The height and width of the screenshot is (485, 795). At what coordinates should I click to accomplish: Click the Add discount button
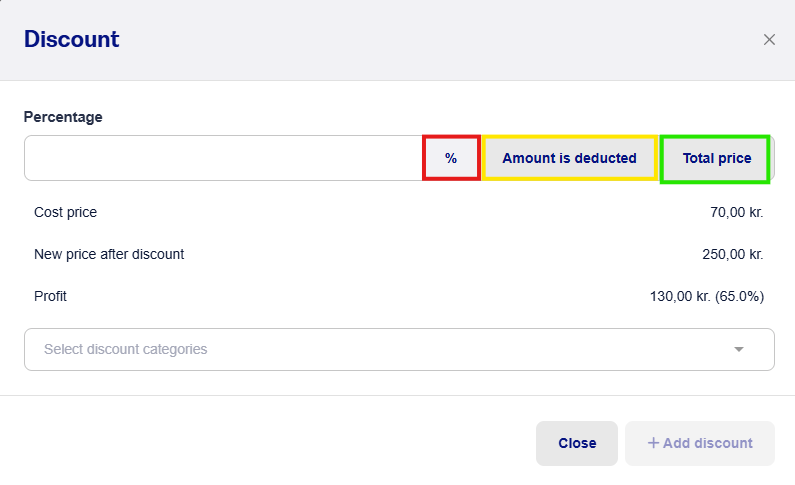[x=700, y=443]
